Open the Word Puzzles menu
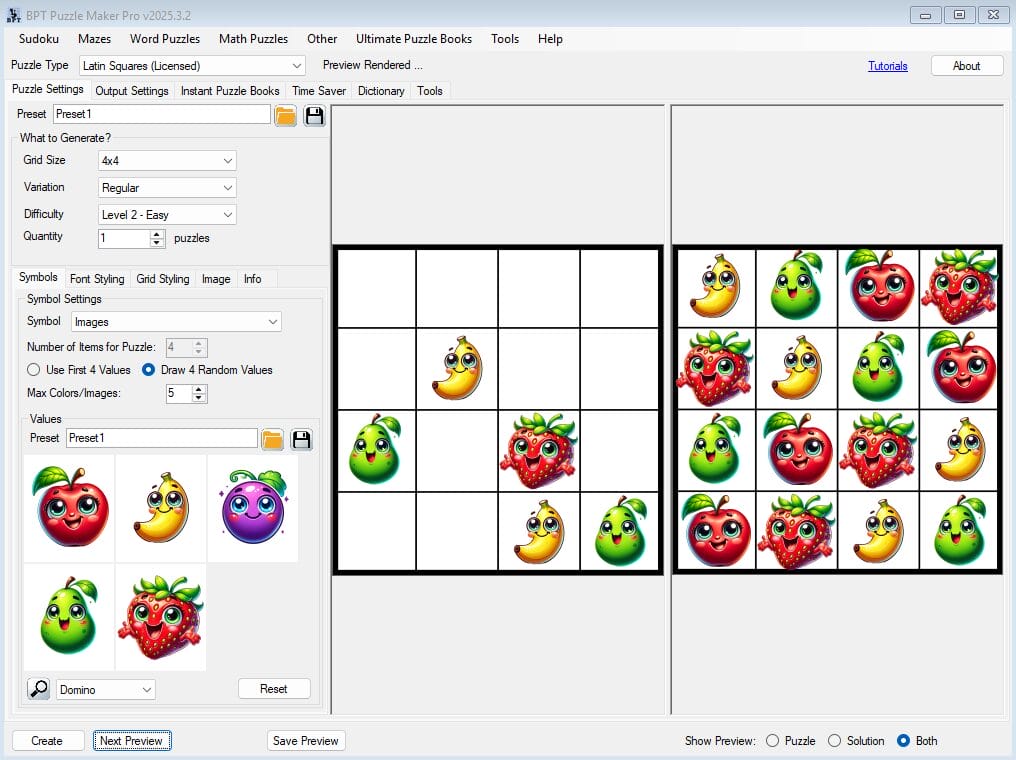1016x760 pixels. [164, 39]
